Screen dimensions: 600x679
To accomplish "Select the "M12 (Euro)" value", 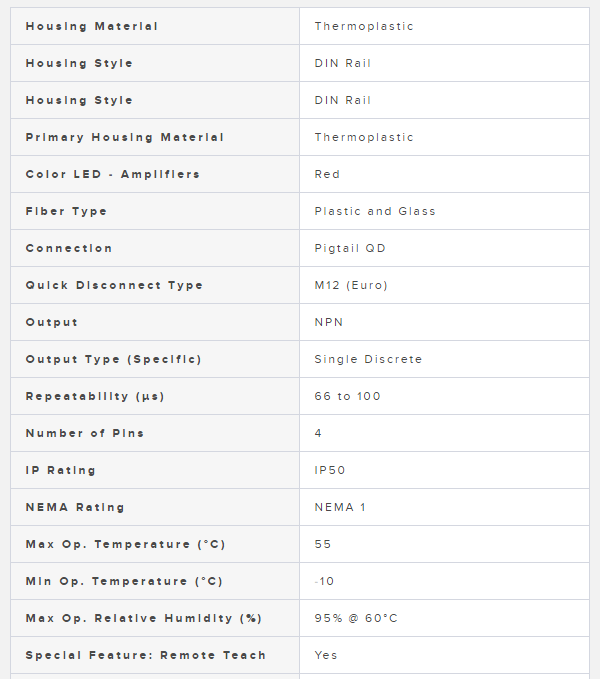I will pyautogui.click(x=351, y=285).
